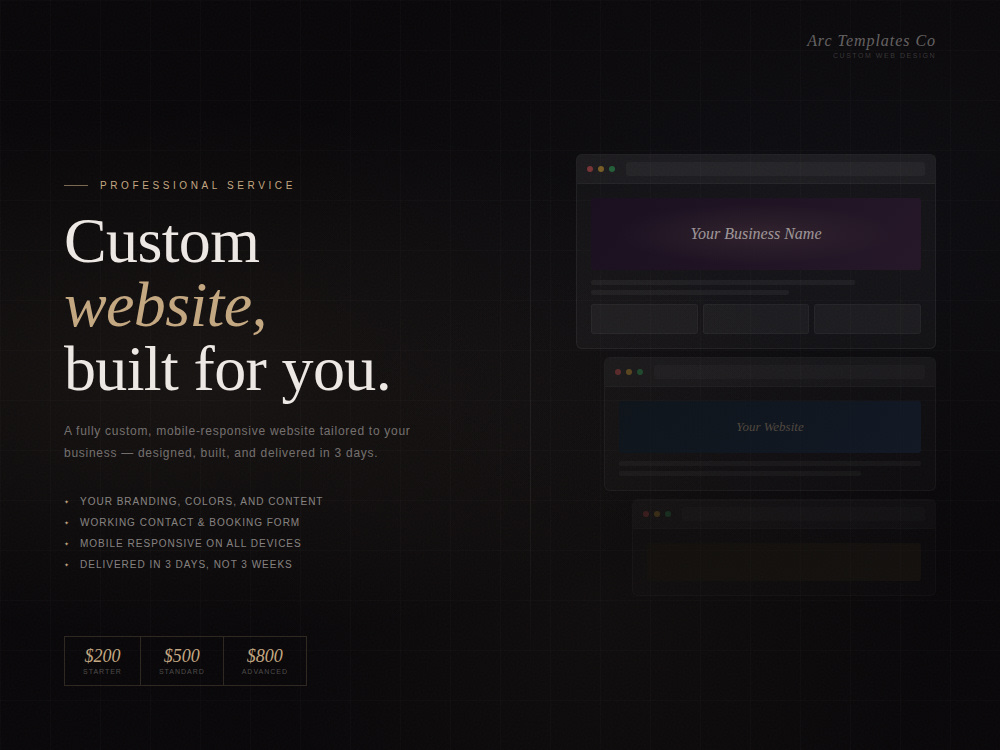Image resolution: width=1000 pixels, height=750 pixels.
Task: Click 'Delivered in 3 Days, Not 3 Weeks' bullet
Action: (x=186, y=564)
